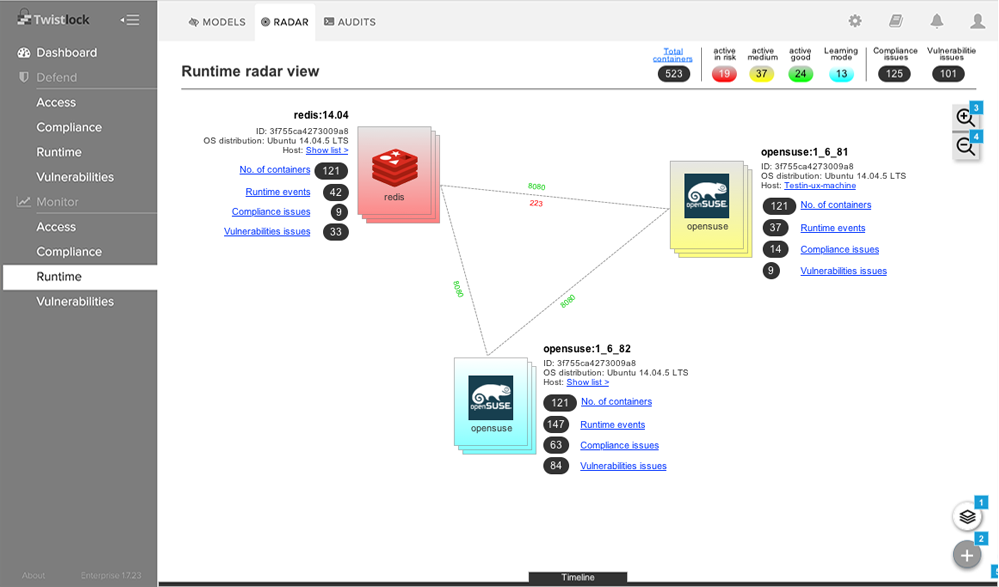This screenshot has height=587, width=999.
Task: Click the About link in sidebar footer
Action: click(33, 576)
